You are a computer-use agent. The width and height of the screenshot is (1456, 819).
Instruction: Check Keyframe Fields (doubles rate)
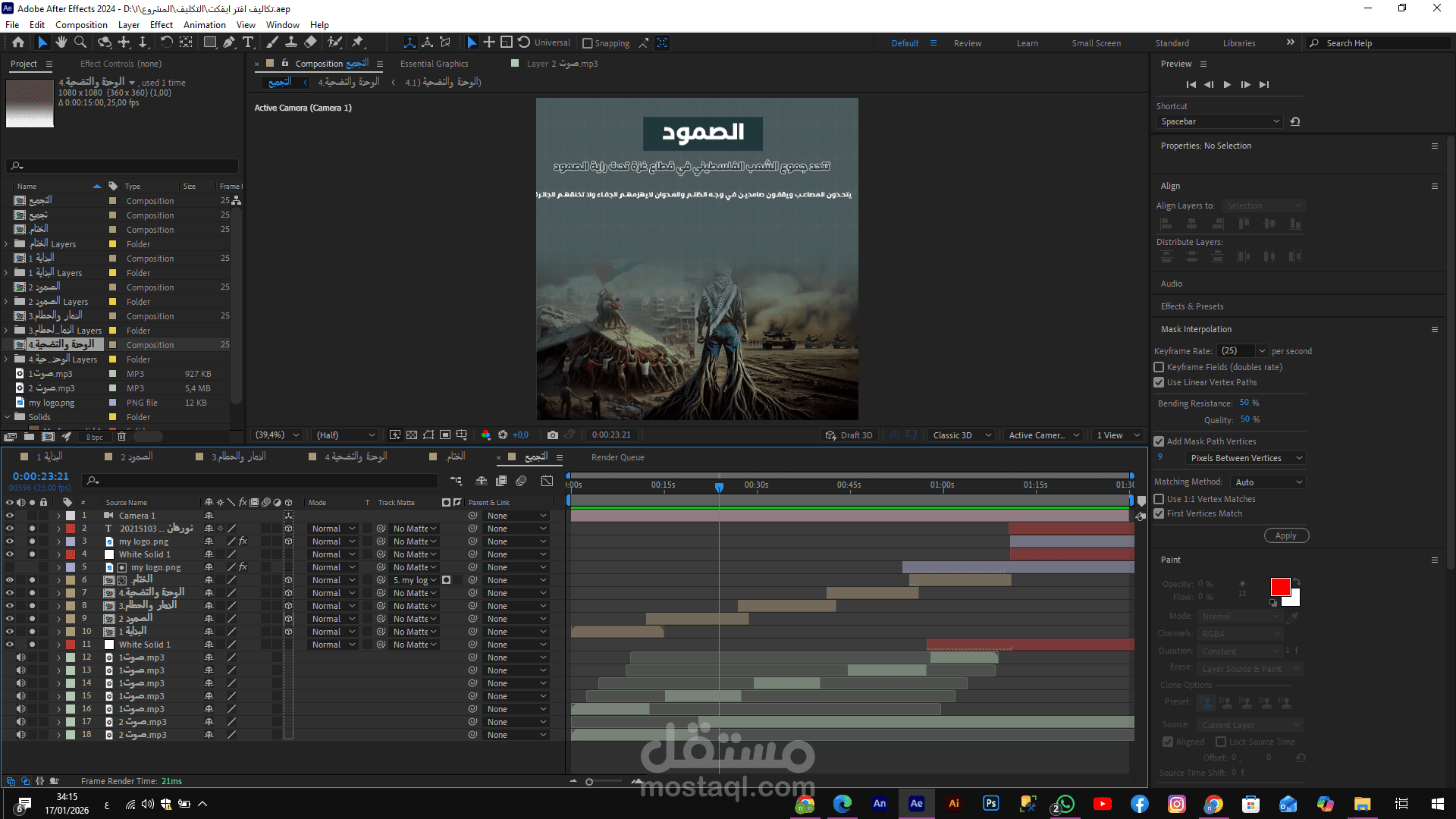[1159, 367]
